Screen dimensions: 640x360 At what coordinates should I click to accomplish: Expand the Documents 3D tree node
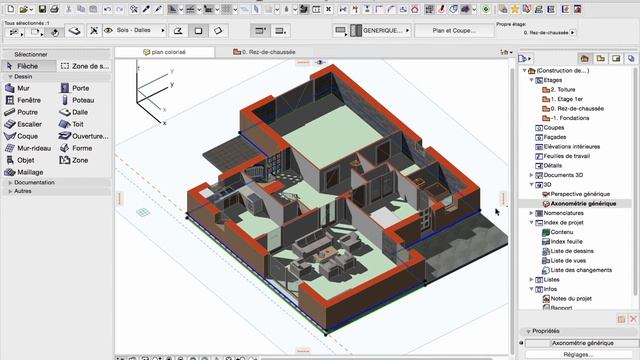click(531, 175)
